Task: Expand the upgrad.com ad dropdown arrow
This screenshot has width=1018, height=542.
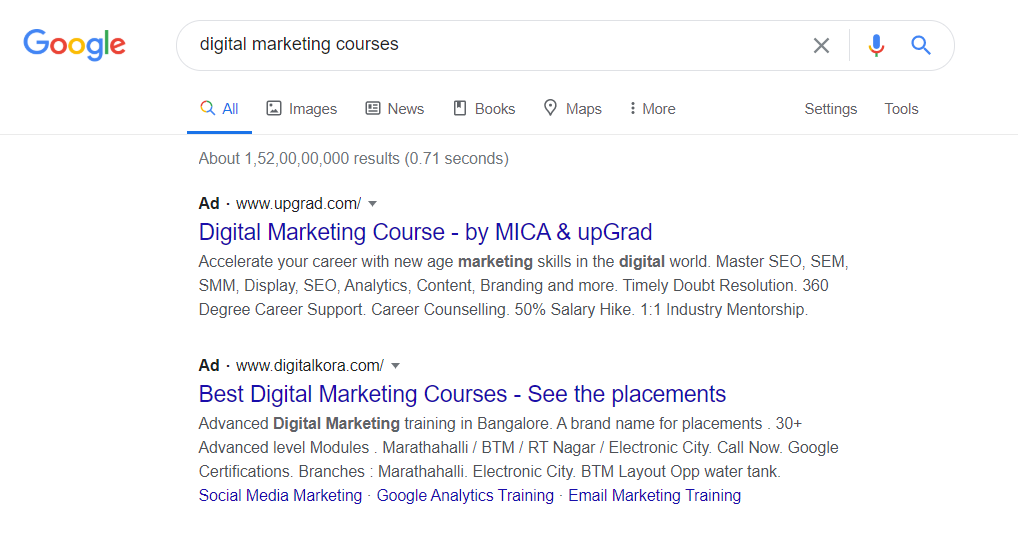Action: 373,204
